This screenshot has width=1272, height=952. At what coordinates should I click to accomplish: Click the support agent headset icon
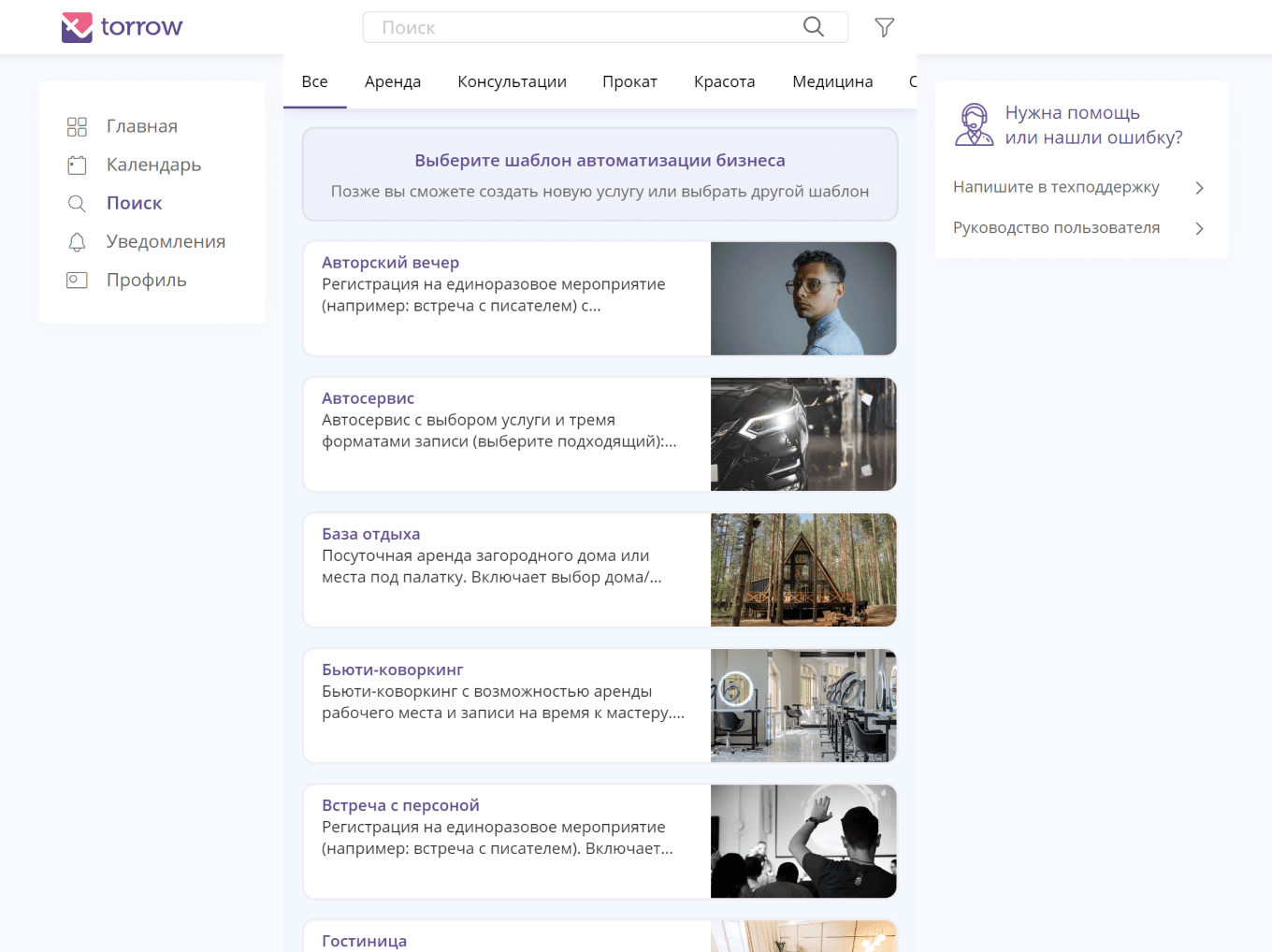tap(974, 125)
